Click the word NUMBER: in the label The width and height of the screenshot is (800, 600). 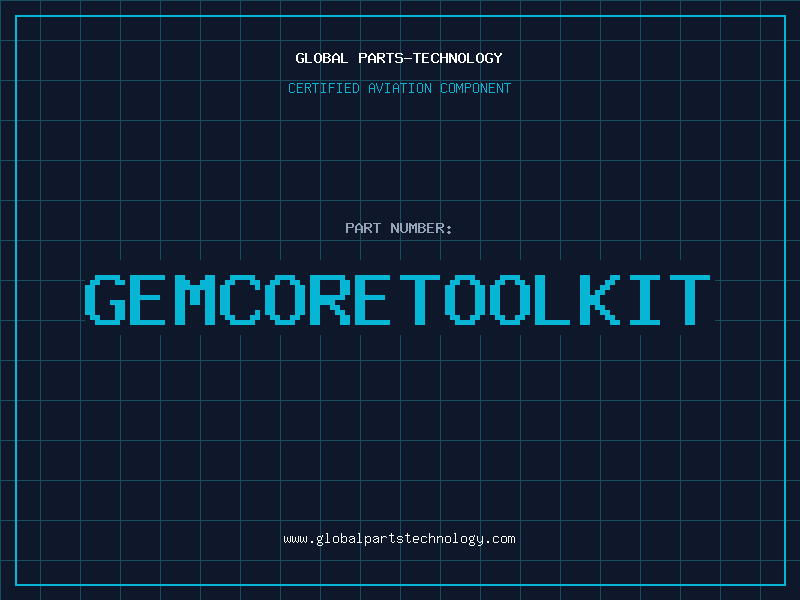pyautogui.click(x=421, y=228)
